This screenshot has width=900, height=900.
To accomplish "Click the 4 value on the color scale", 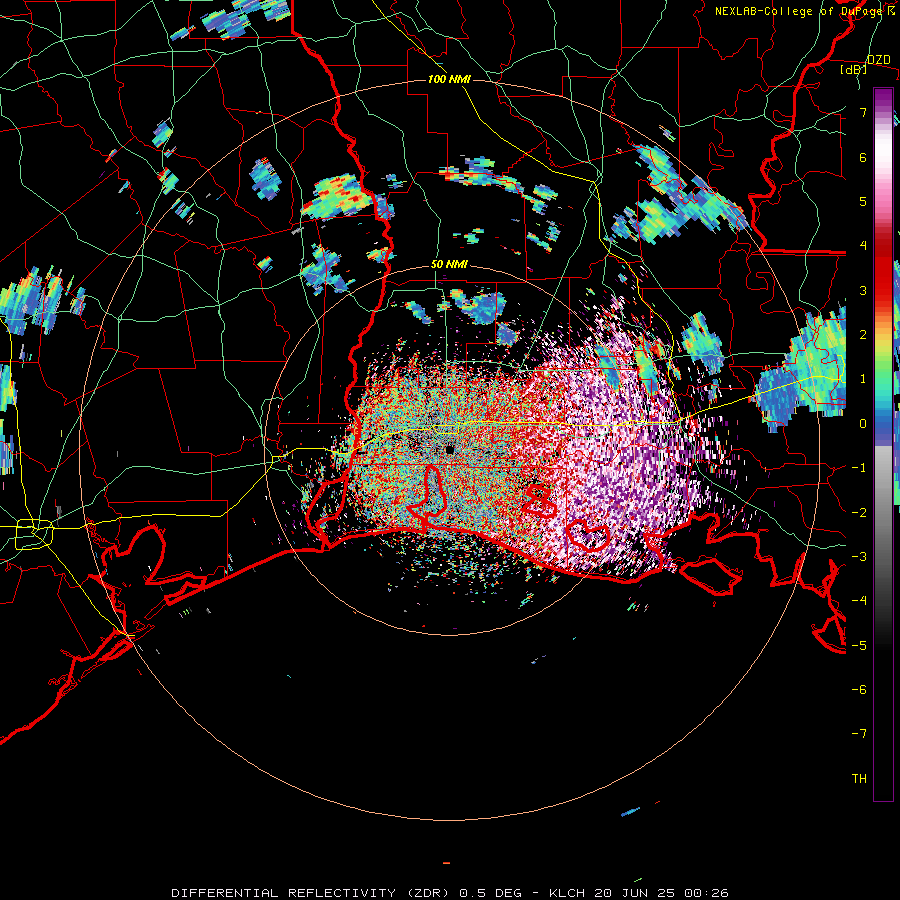I will [x=863, y=246].
